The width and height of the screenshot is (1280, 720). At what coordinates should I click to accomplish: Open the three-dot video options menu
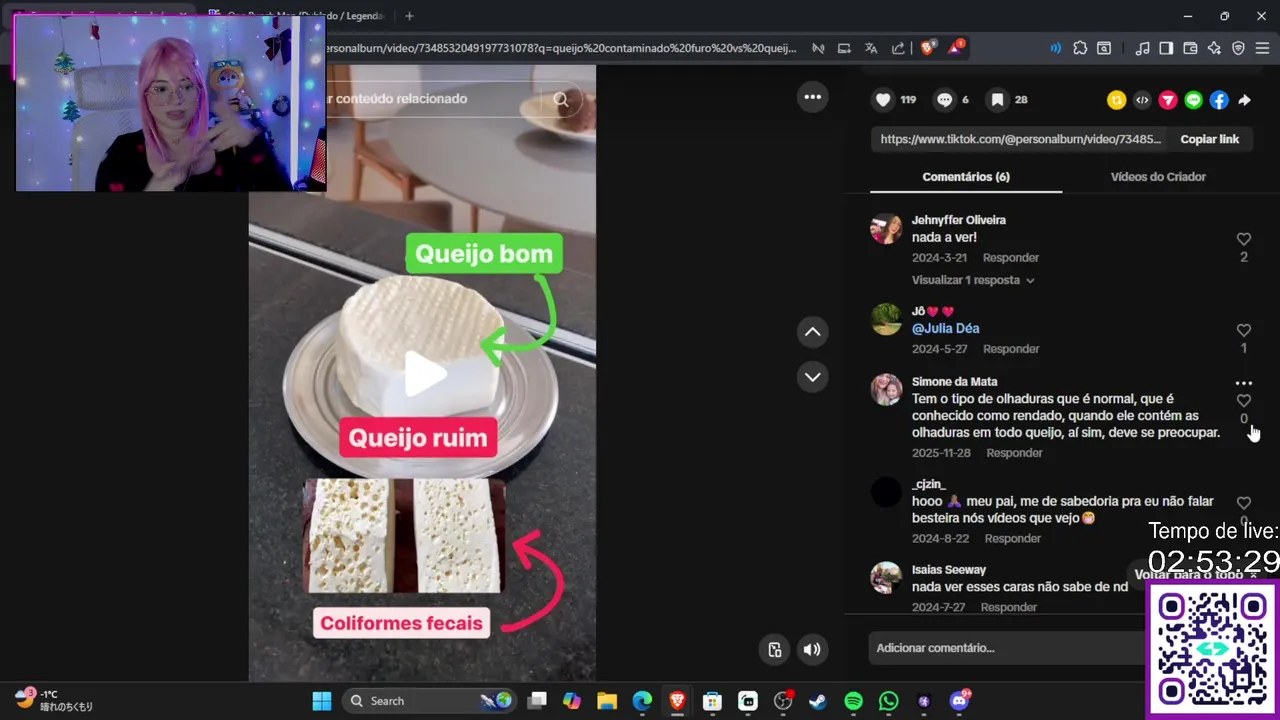pos(812,97)
